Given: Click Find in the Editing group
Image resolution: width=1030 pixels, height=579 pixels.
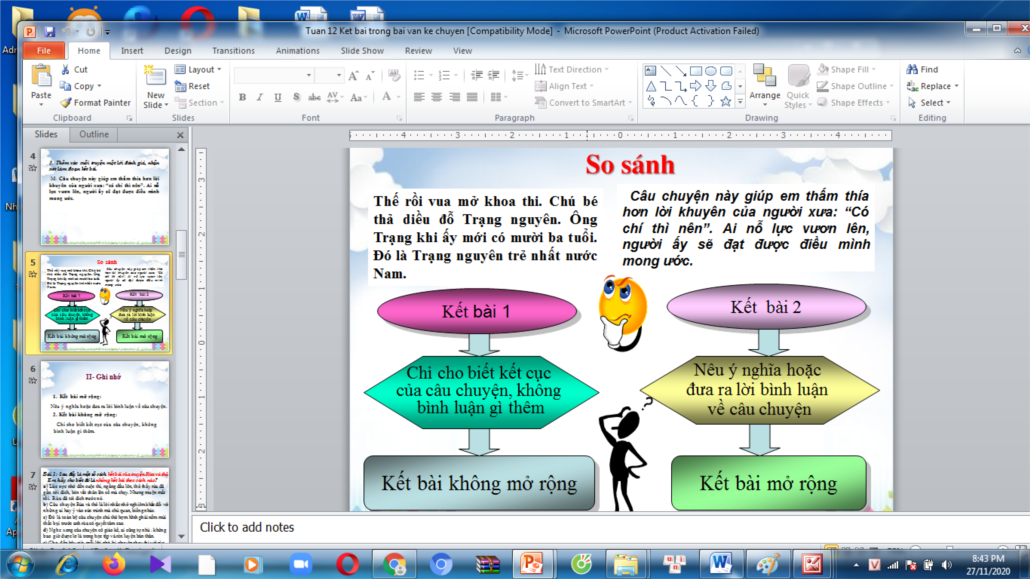Looking at the screenshot, I should click(922, 70).
